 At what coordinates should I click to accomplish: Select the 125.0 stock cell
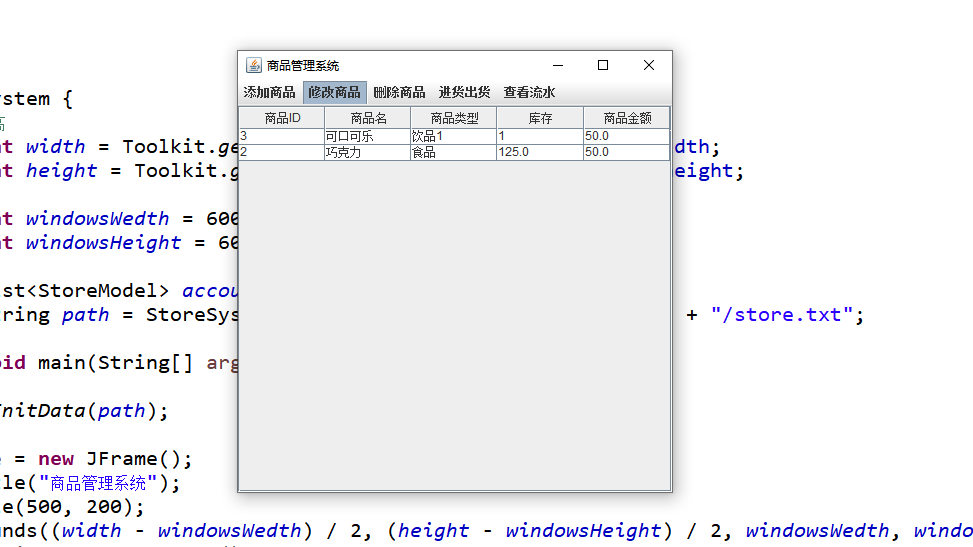[x=540, y=152]
